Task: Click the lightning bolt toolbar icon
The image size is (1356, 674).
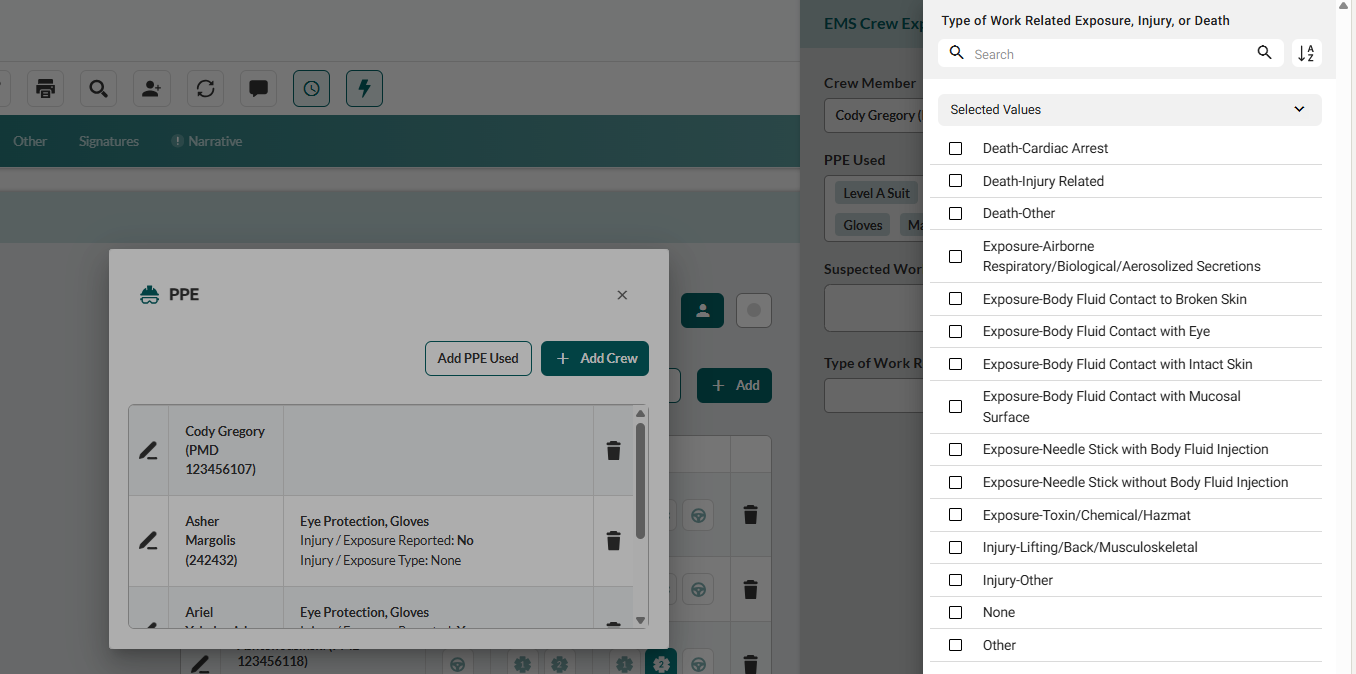Action: 364,89
